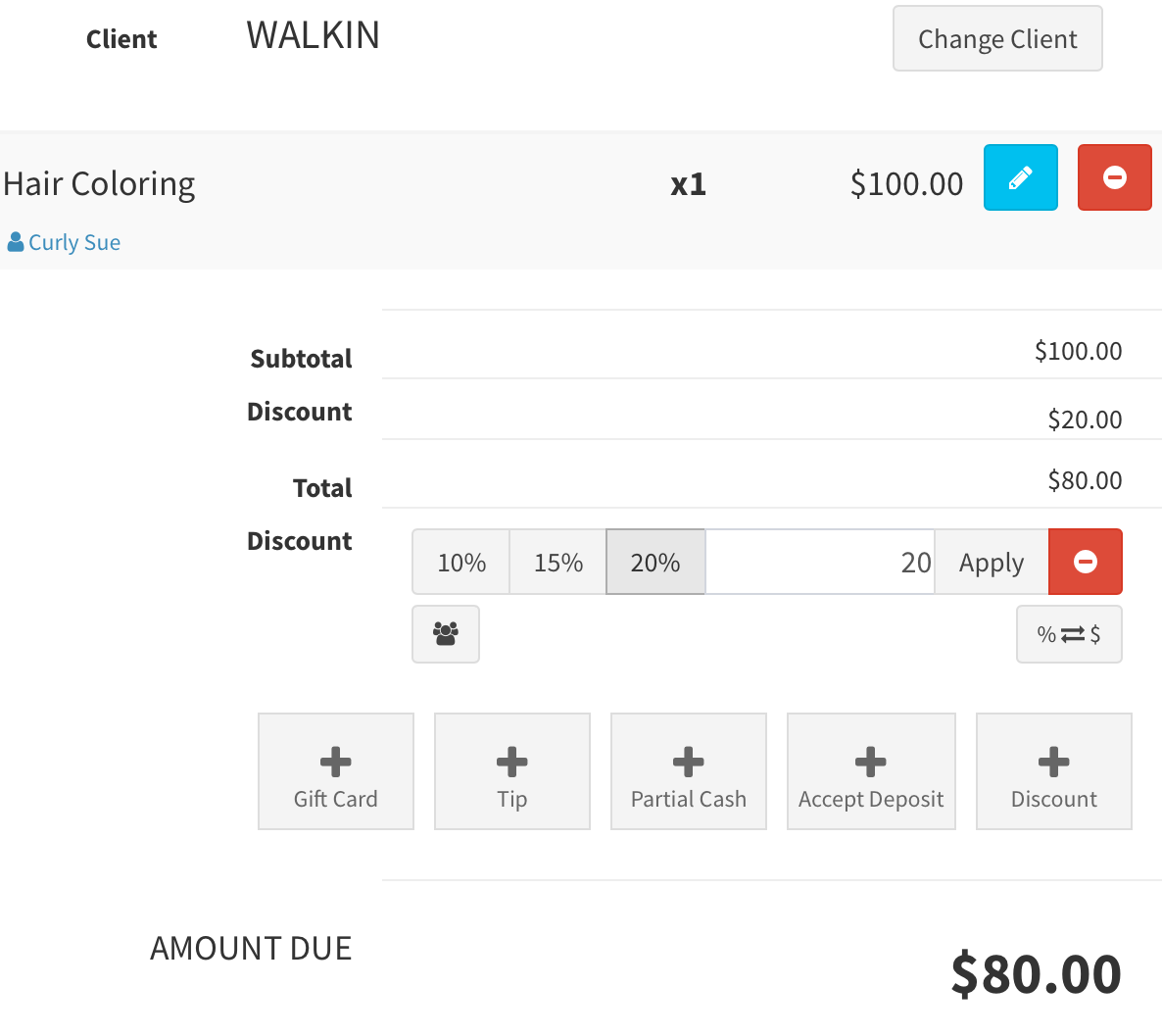Remove the Hair Coloring item with red minus
The image size is (1162, 1036).
point(1114,177)
